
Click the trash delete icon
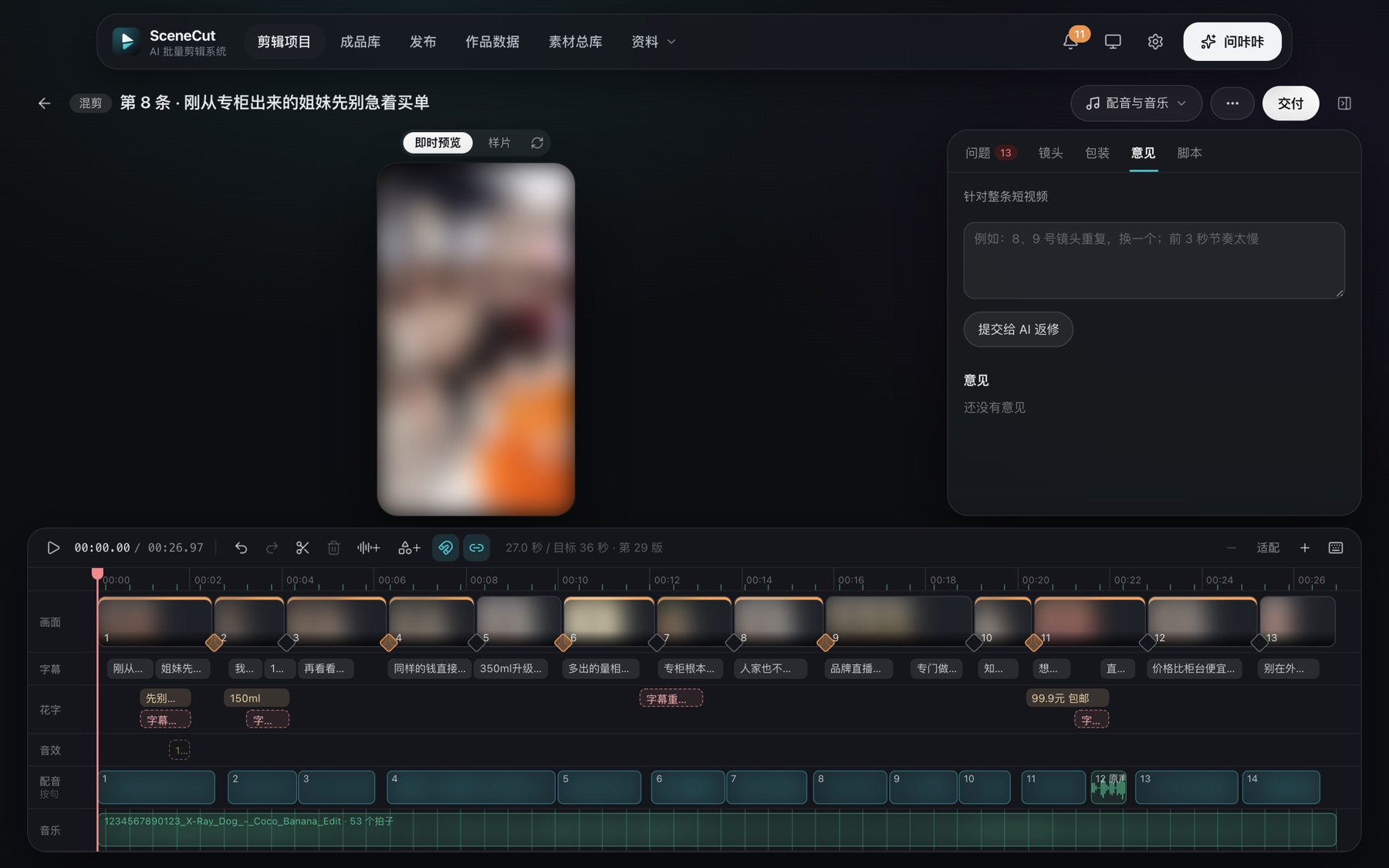[x=333, y=548]
